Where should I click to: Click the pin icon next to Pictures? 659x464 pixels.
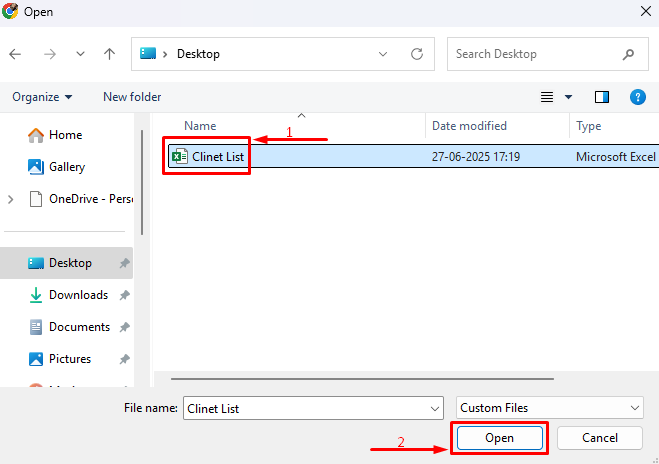(x=124, y=359)
